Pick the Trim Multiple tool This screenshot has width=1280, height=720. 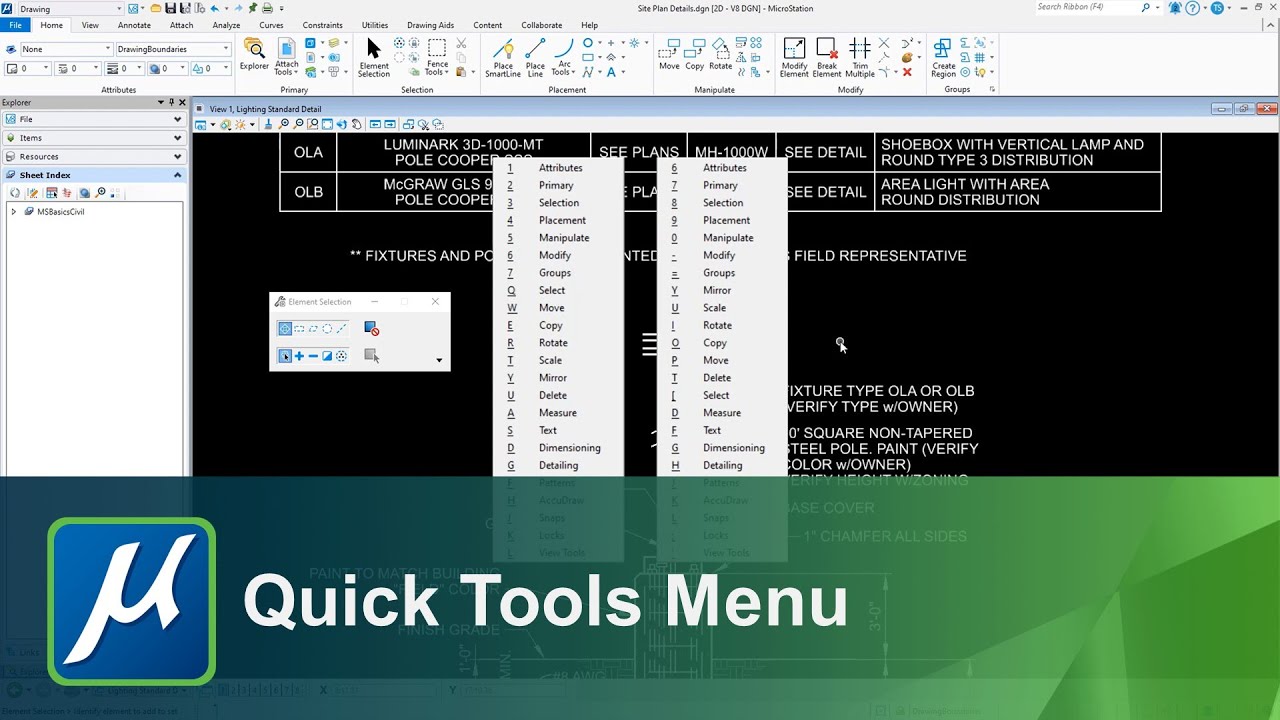860,58
